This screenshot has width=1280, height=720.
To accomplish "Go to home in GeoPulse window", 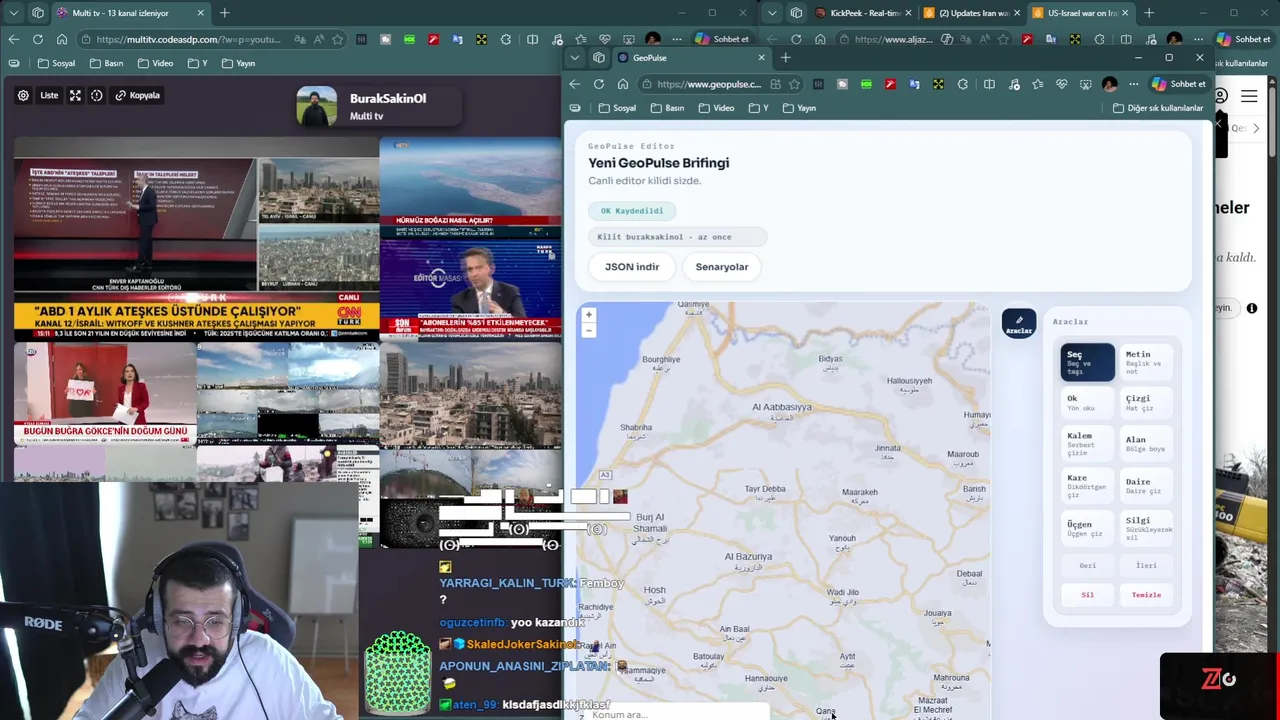I will pos(623,84).
